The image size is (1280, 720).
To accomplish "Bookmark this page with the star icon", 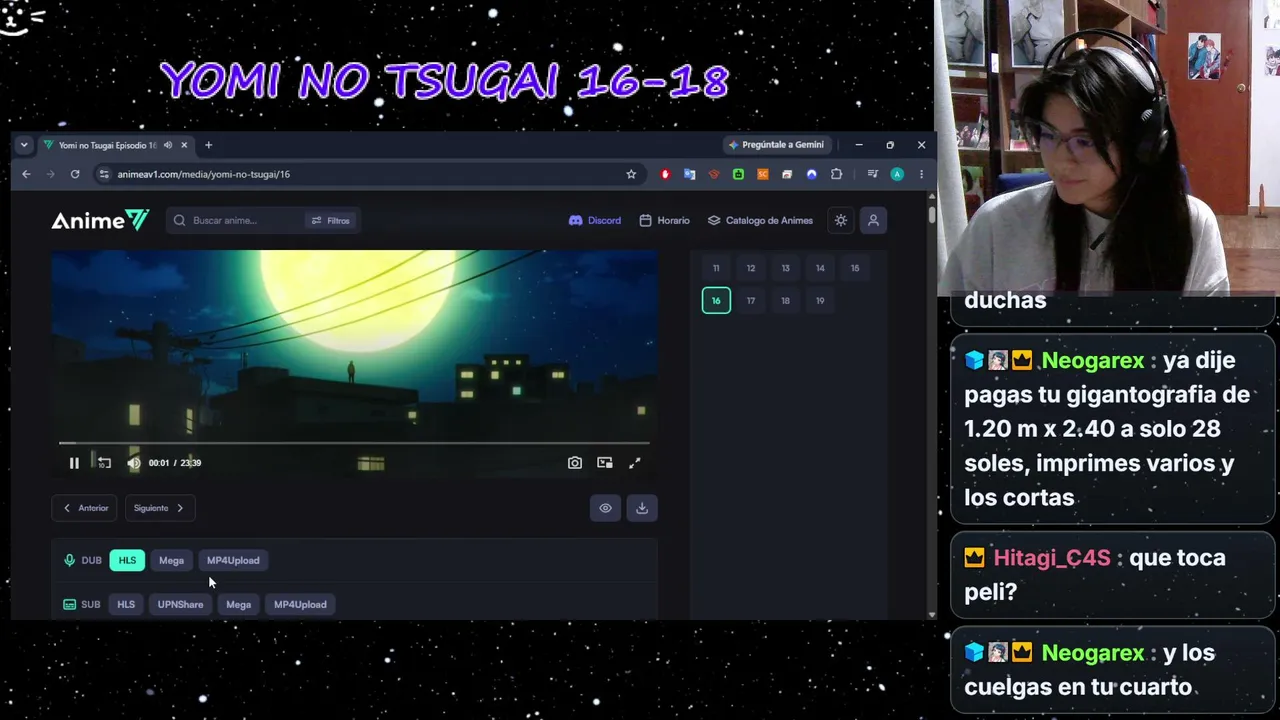I will pos(631,174).
